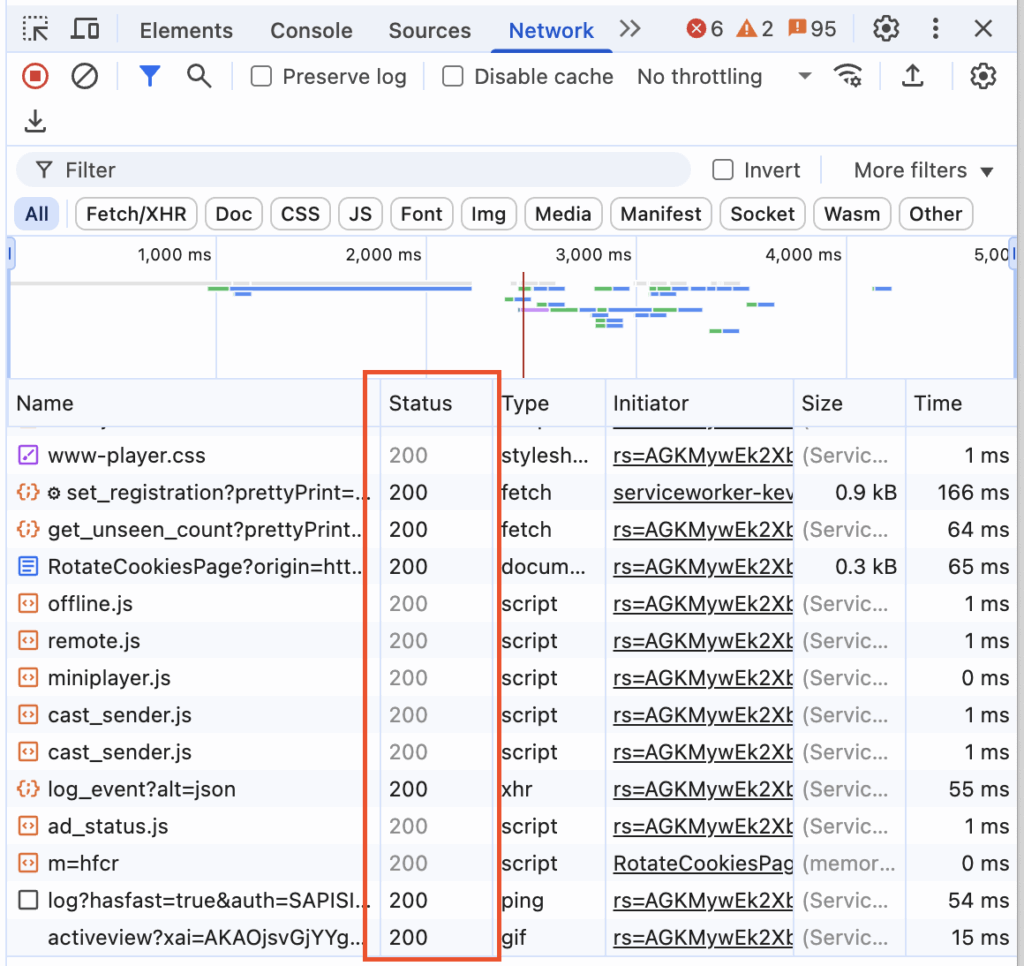Select the miniplayer.js request row
The height and width of the screenshot is (966, 1024).
512,678
